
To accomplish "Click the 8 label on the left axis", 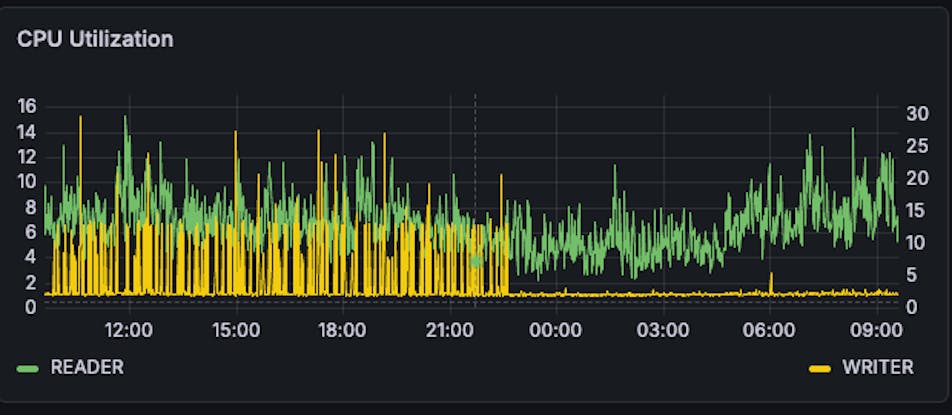I will pyautogui.click(x=32, y=207).
